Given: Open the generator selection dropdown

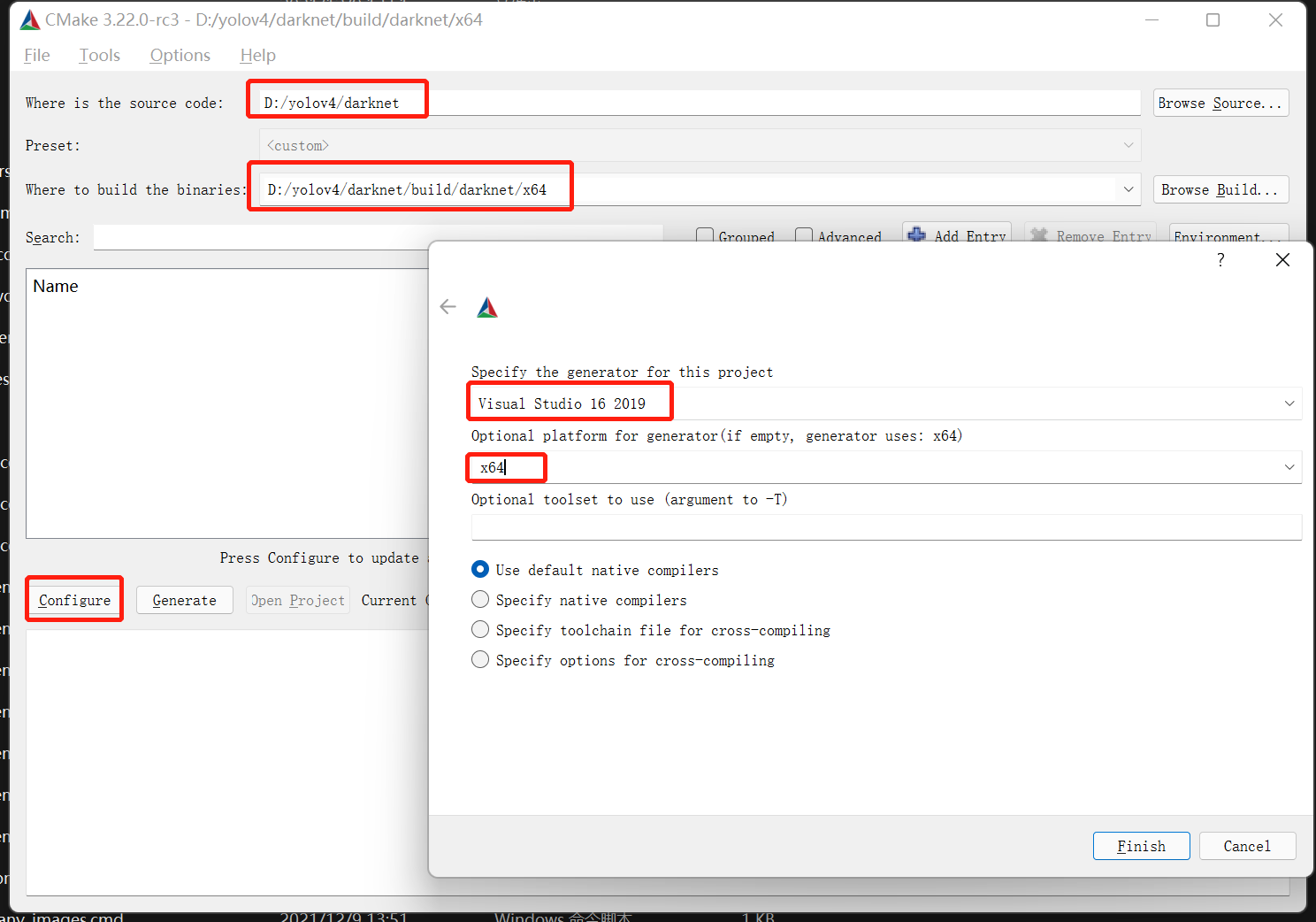Looking at the screenshot, I should pos(1289,403).
